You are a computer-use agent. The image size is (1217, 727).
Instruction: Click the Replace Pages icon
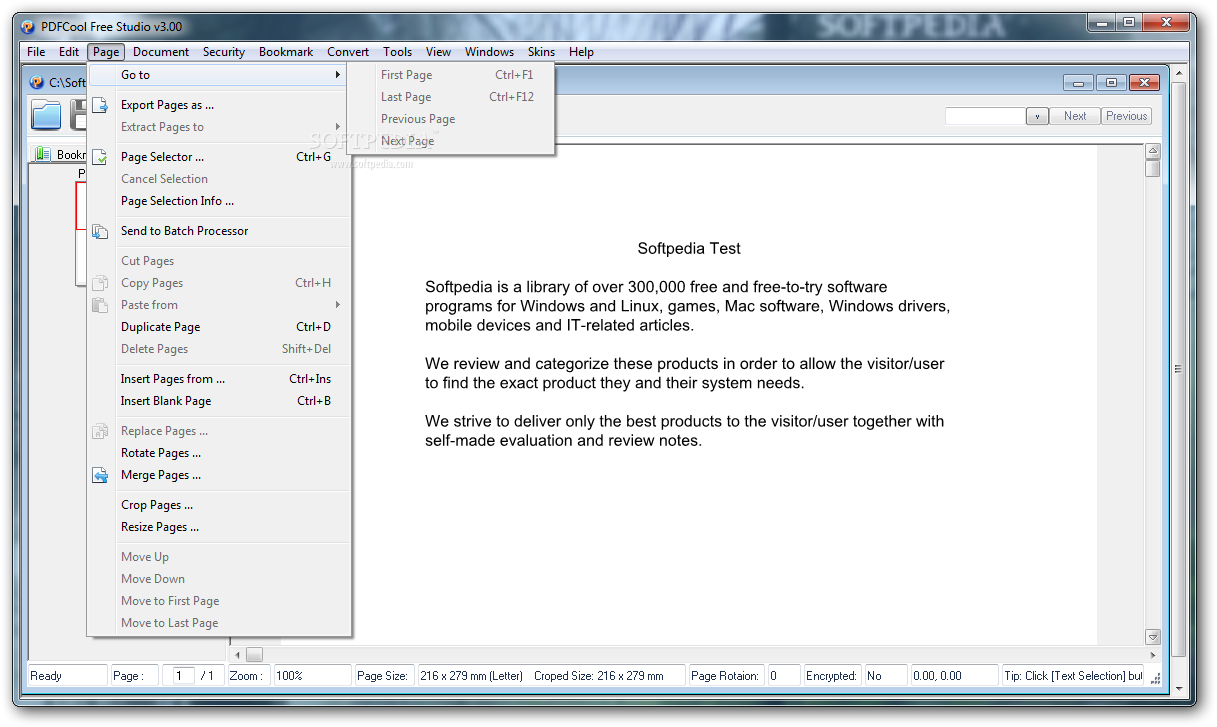click(x=100, y=430)
